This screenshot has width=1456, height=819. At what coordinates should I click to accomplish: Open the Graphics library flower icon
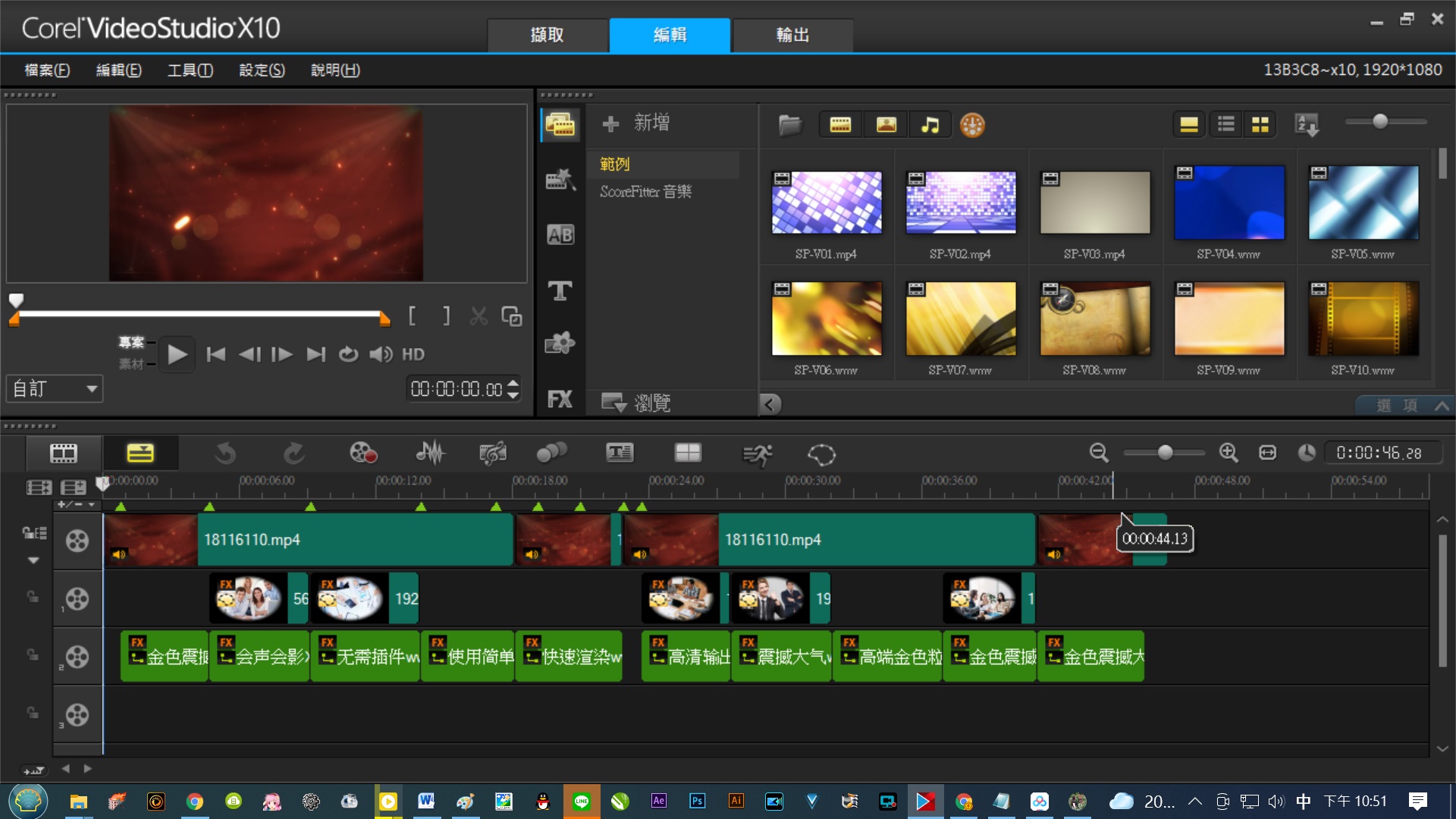tap(560, 344)
